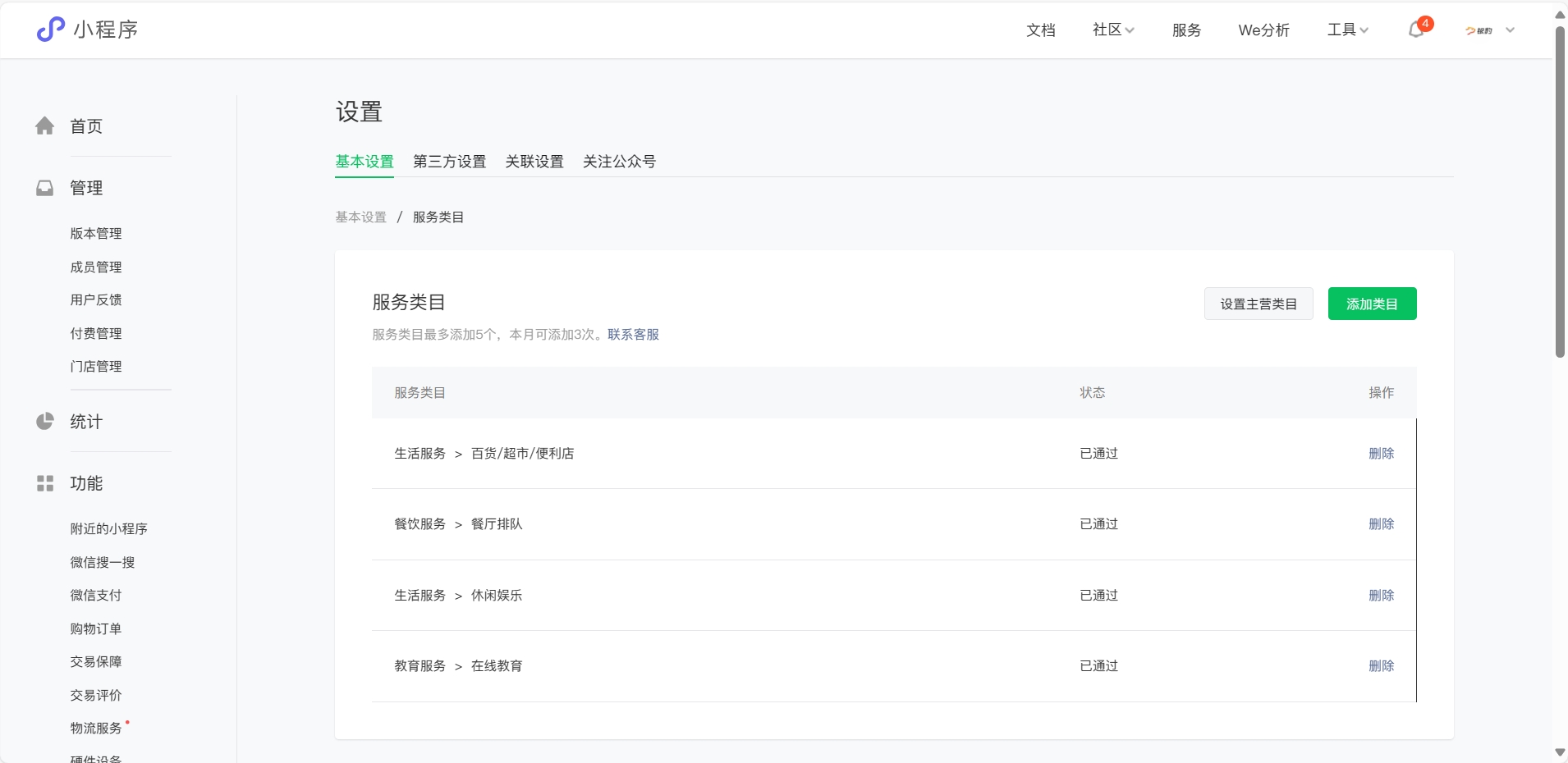Click the pie chart icon beside 统计
The height and width of the screenshot is (763, 1568).
(x=45, y=422)
